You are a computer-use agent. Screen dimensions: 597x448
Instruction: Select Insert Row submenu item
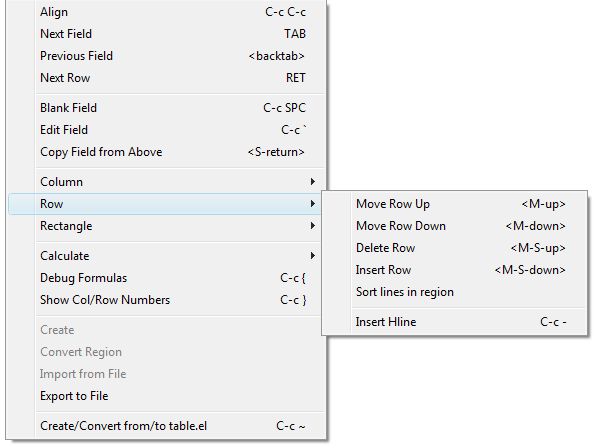[454, 270]
